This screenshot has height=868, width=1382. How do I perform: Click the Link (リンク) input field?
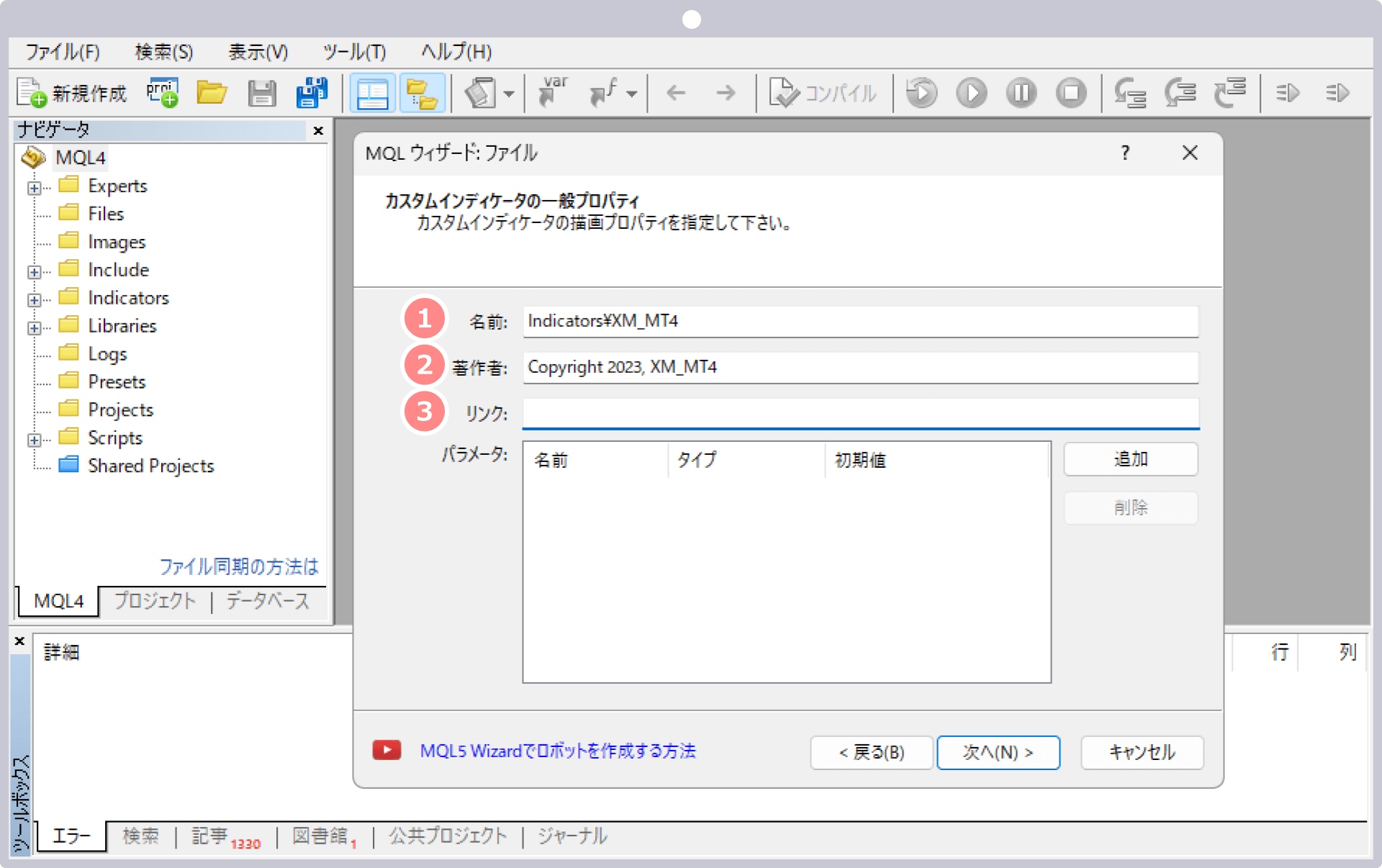860,413
